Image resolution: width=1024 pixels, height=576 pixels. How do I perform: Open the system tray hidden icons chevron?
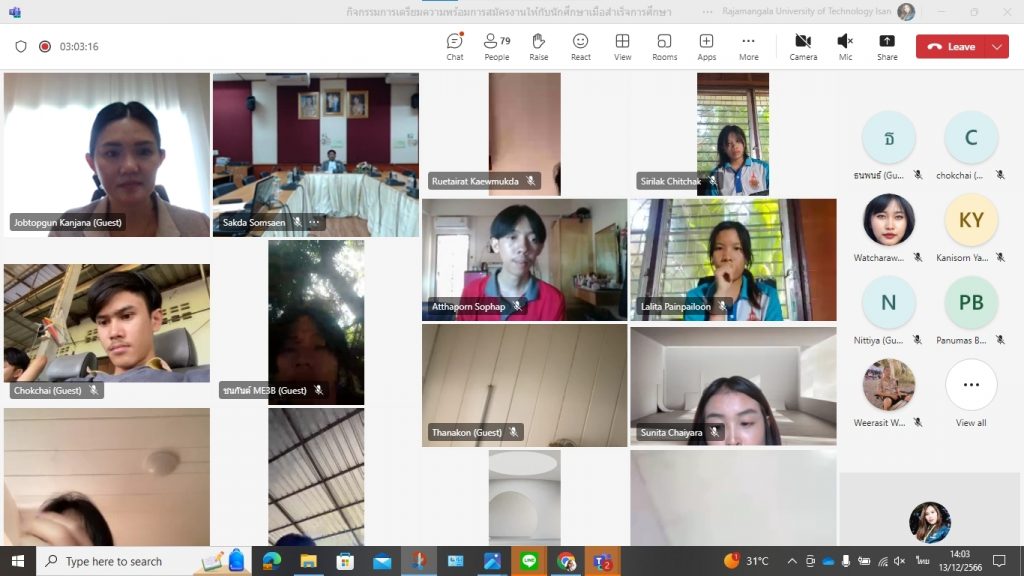792,561
